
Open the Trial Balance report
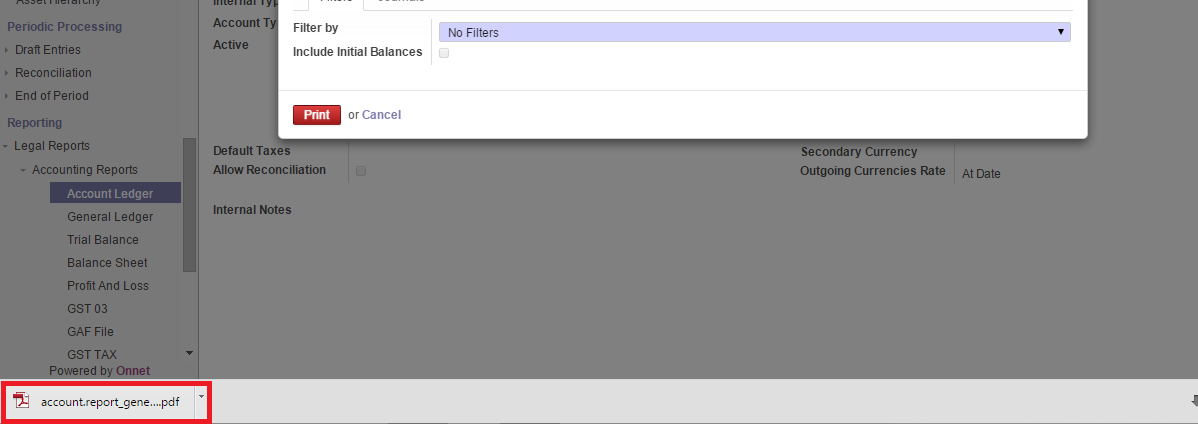click(103, 239)
